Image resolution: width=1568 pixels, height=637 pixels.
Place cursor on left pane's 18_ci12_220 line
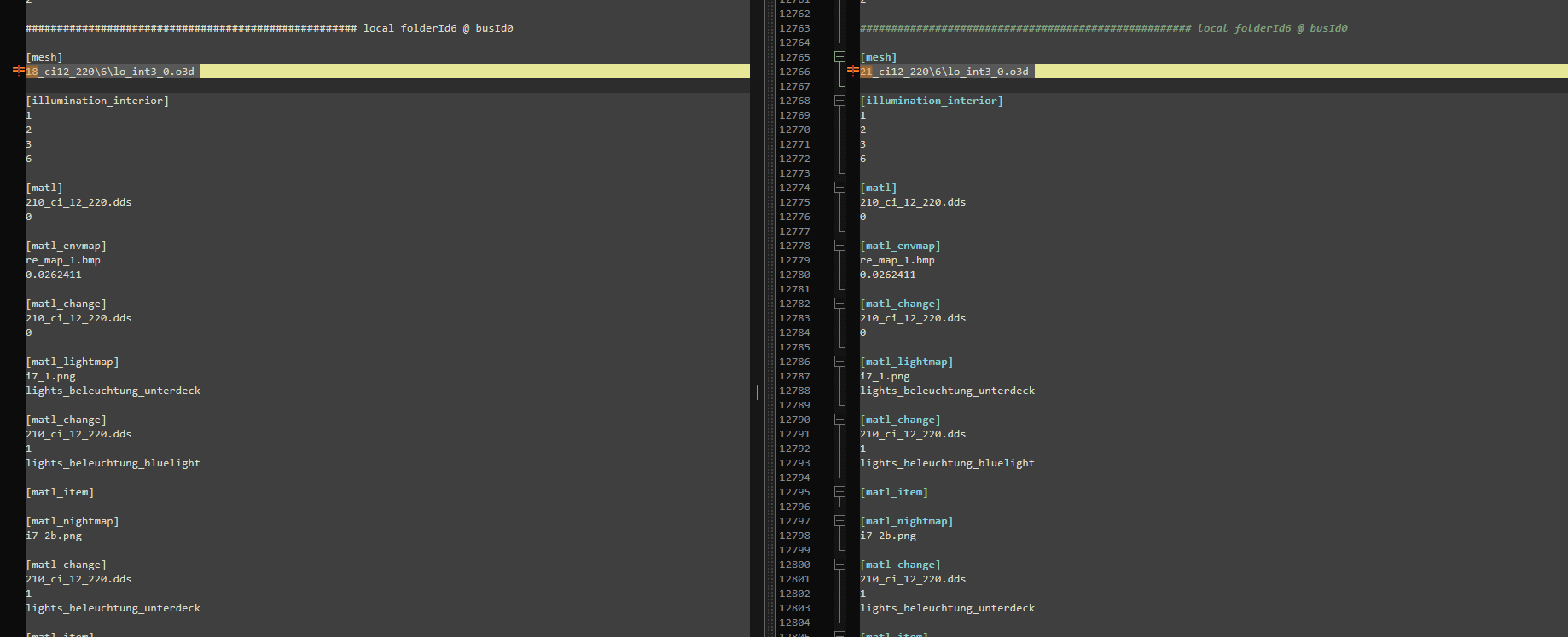[111, 72]
